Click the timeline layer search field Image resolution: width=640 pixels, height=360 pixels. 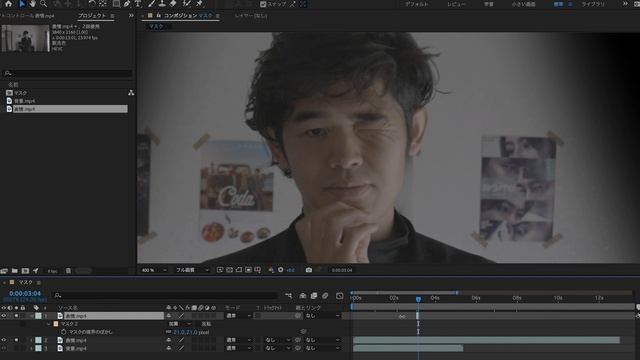tap(165, 295)
